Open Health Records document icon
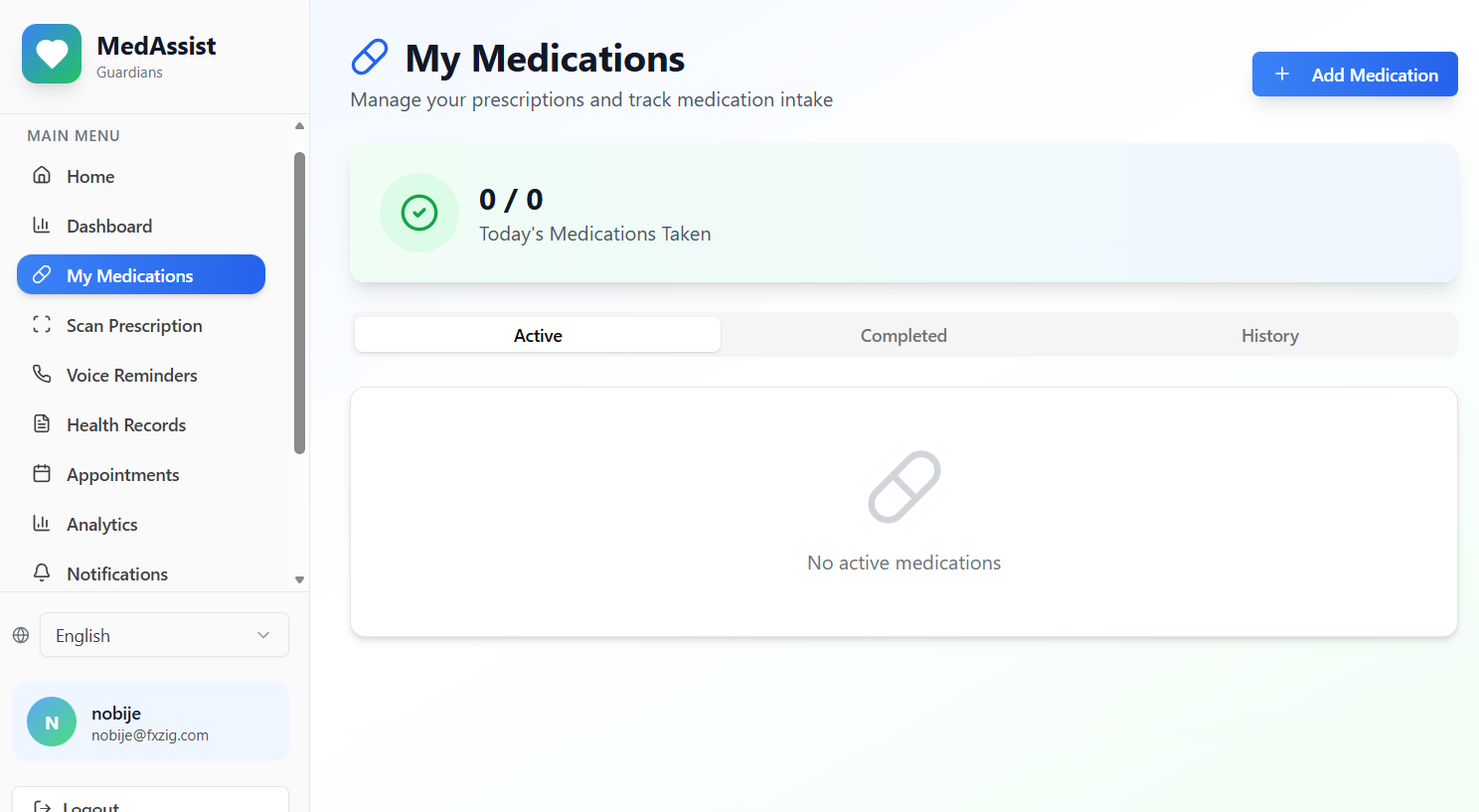1479x812 pixels. pyautogui.click(x=41, y=423)
